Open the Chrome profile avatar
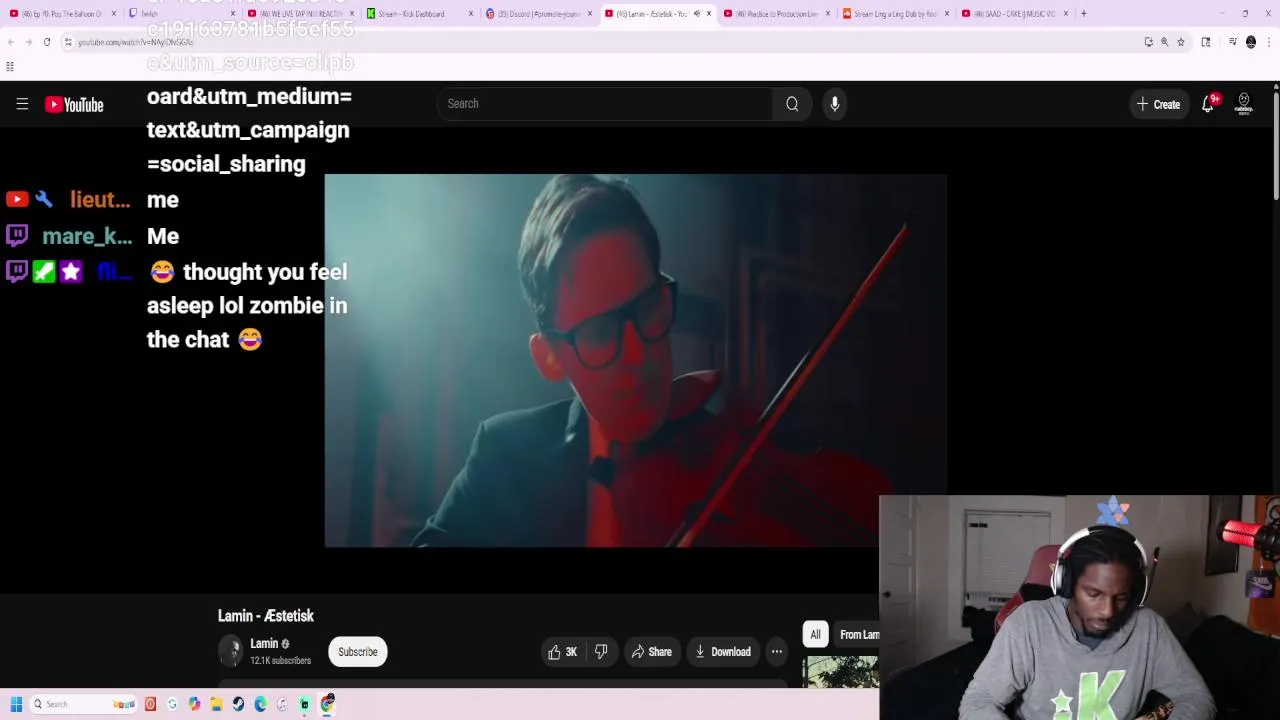Viewport: 1280px width, 720px height. point(1251,42)
